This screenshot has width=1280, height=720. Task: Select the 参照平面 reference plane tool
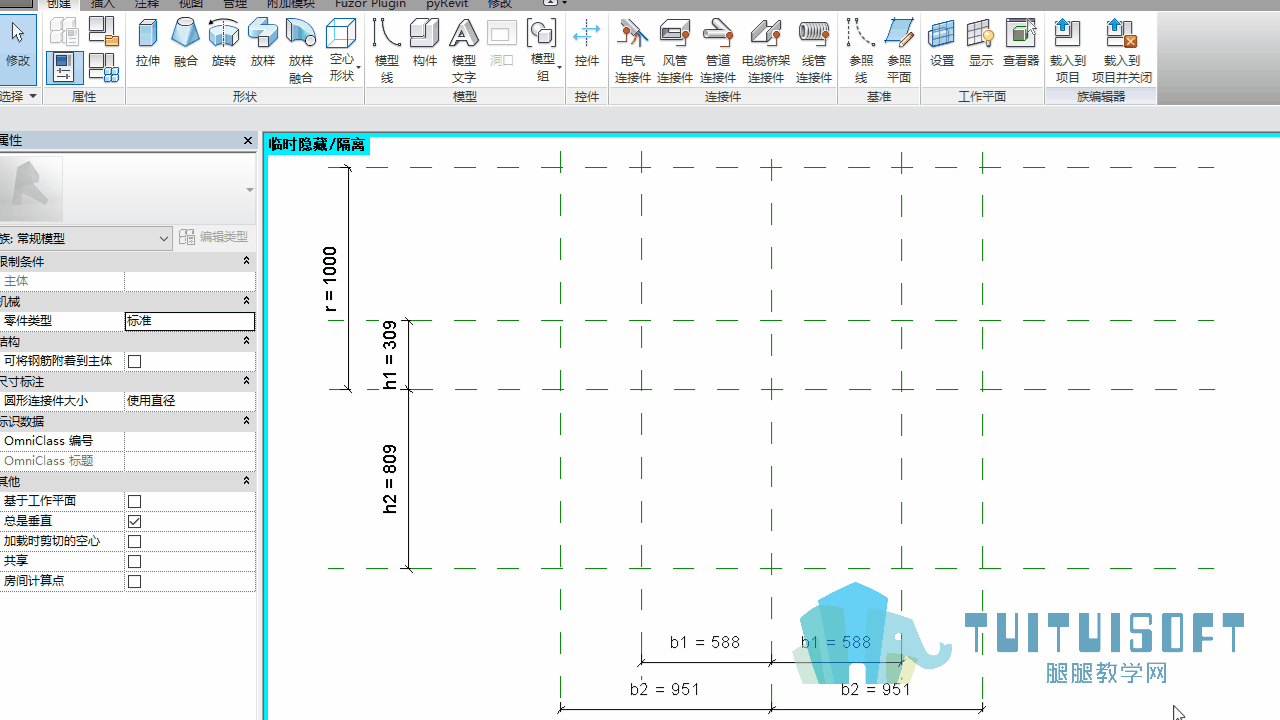coord(899,50)
